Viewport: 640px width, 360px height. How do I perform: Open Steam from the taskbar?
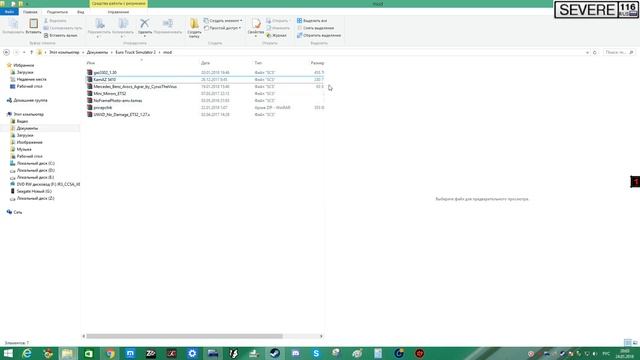coord(275,353)
